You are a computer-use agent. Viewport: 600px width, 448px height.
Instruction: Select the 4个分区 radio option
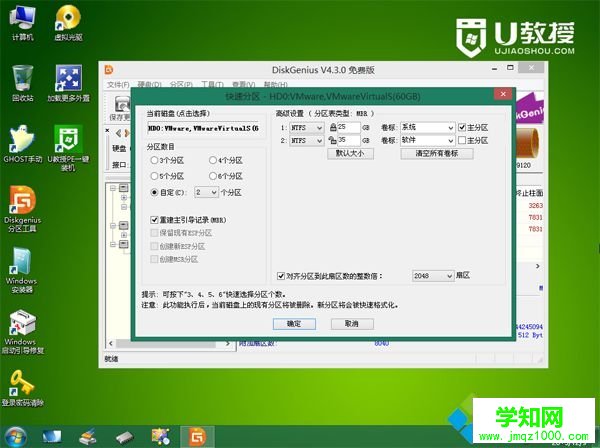pos(213,160)
